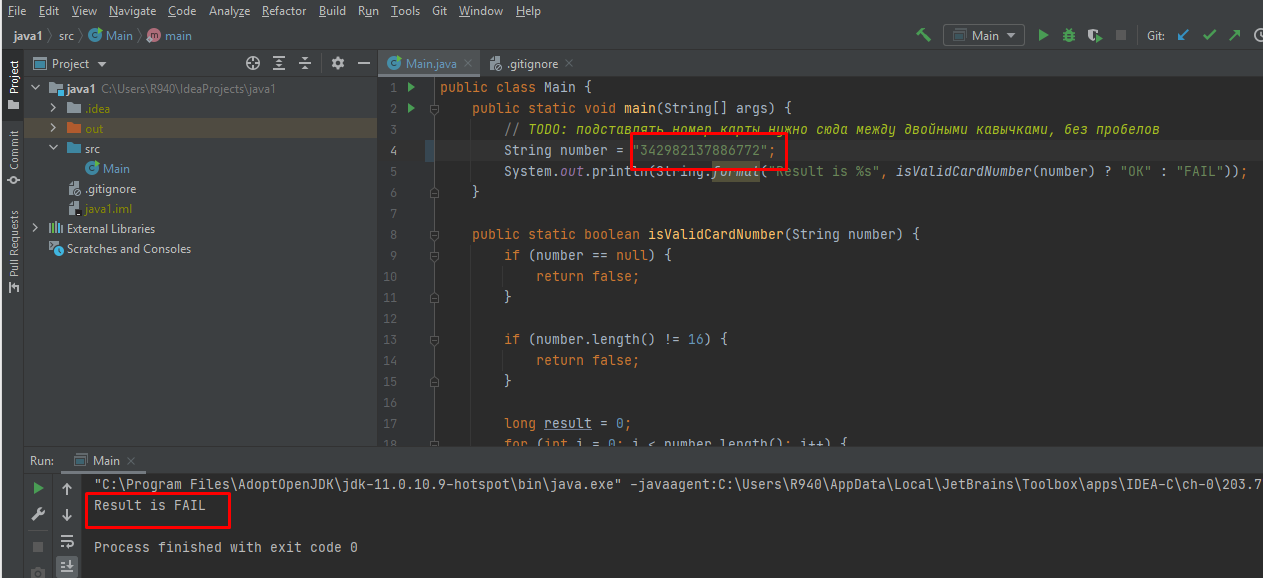The image size is (1263, 578).
Task: Update project with the blue Git arrow
Action: tap(1183, 35)
